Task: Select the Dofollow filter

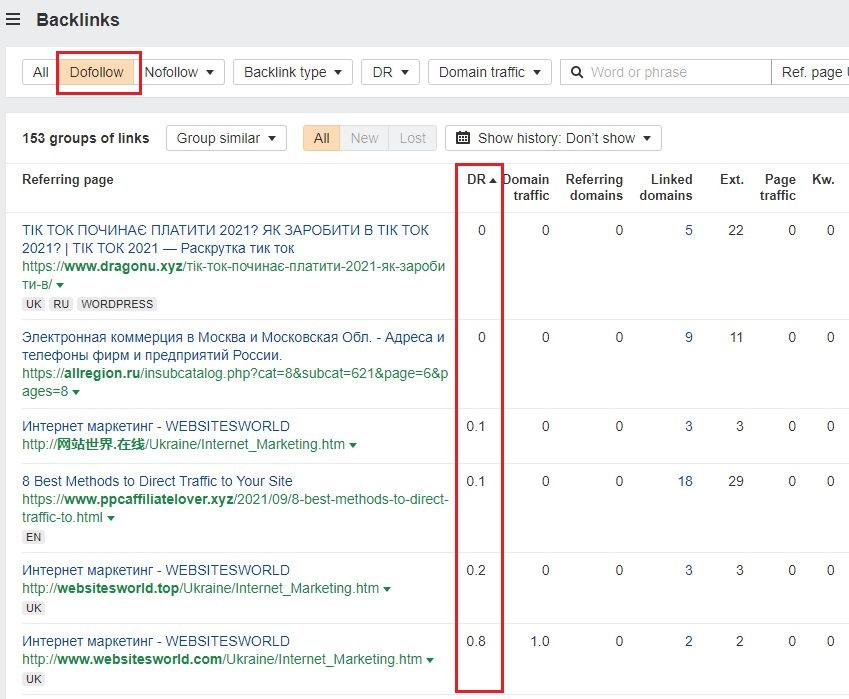Action: 96,72
